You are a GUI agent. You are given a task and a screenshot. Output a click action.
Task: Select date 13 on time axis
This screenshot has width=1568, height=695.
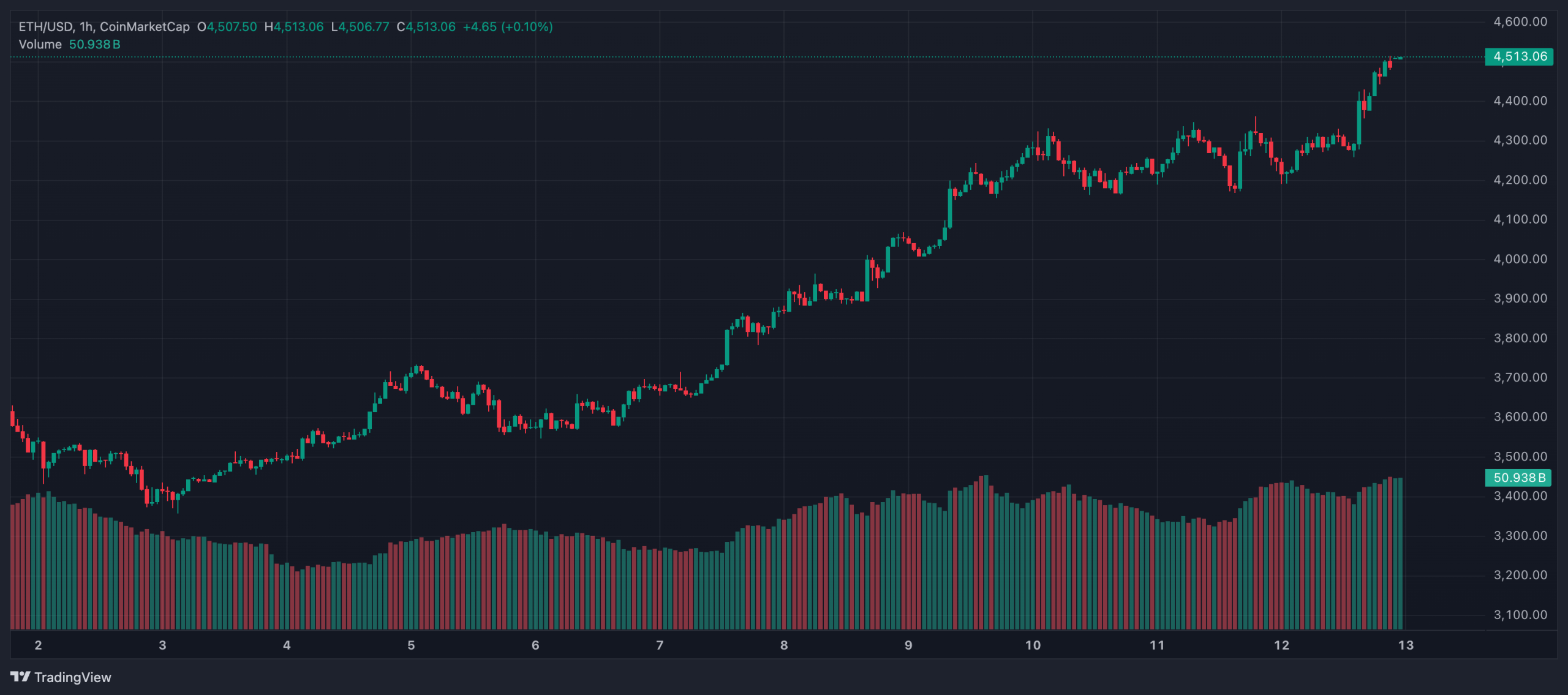point(1406,645)
